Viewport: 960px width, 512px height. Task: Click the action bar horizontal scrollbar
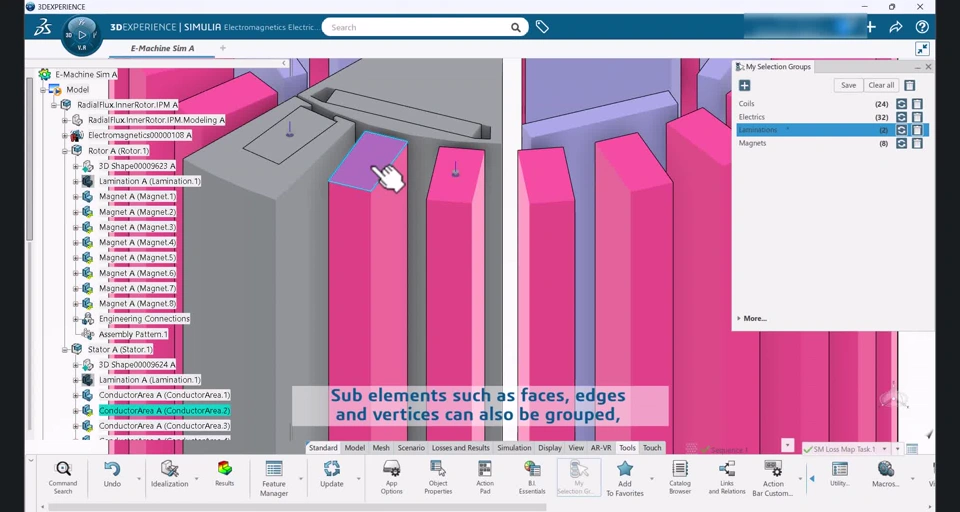point(297,507)
